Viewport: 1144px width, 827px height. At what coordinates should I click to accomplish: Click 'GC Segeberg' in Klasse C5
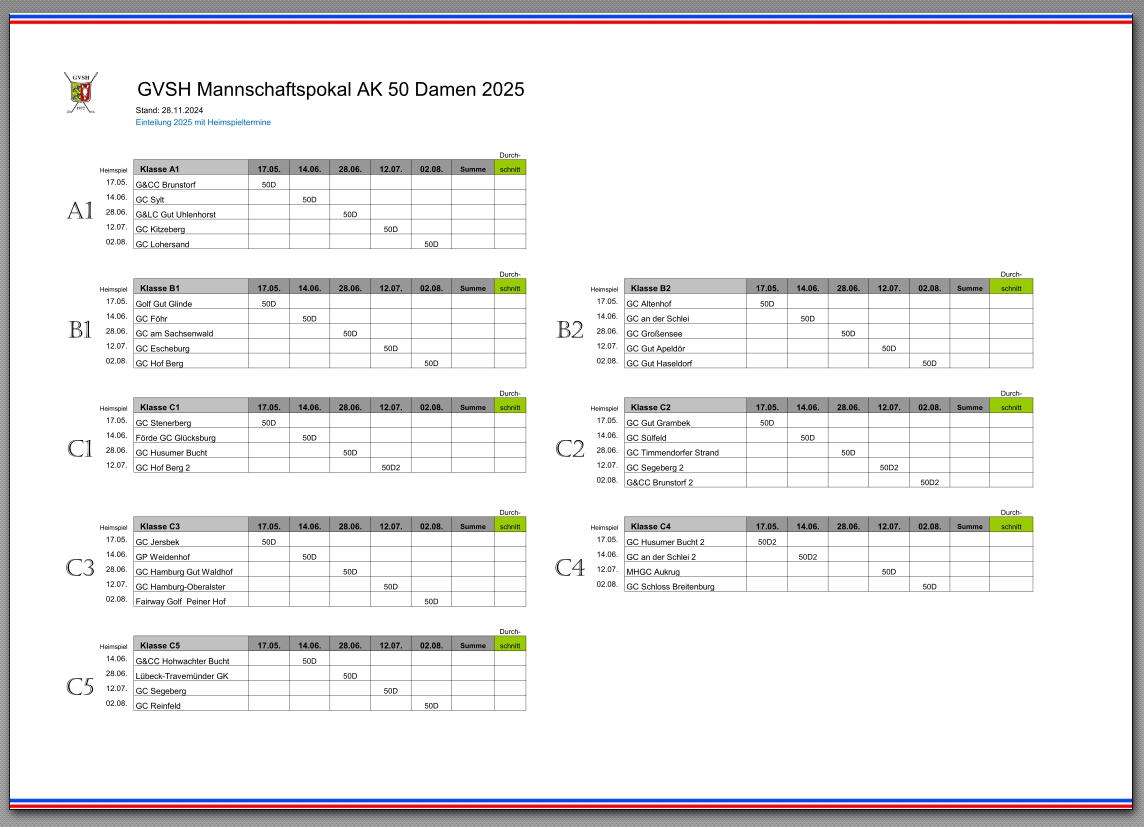[x=191, y=690]
